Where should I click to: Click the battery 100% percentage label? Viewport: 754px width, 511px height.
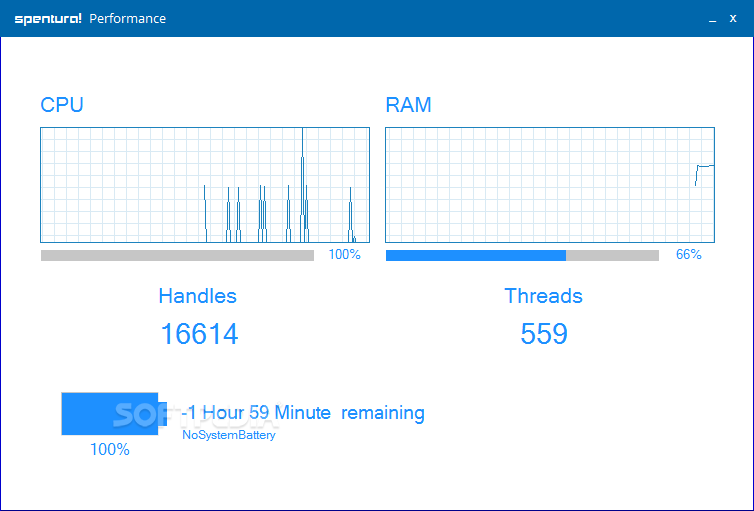(110, 449)
